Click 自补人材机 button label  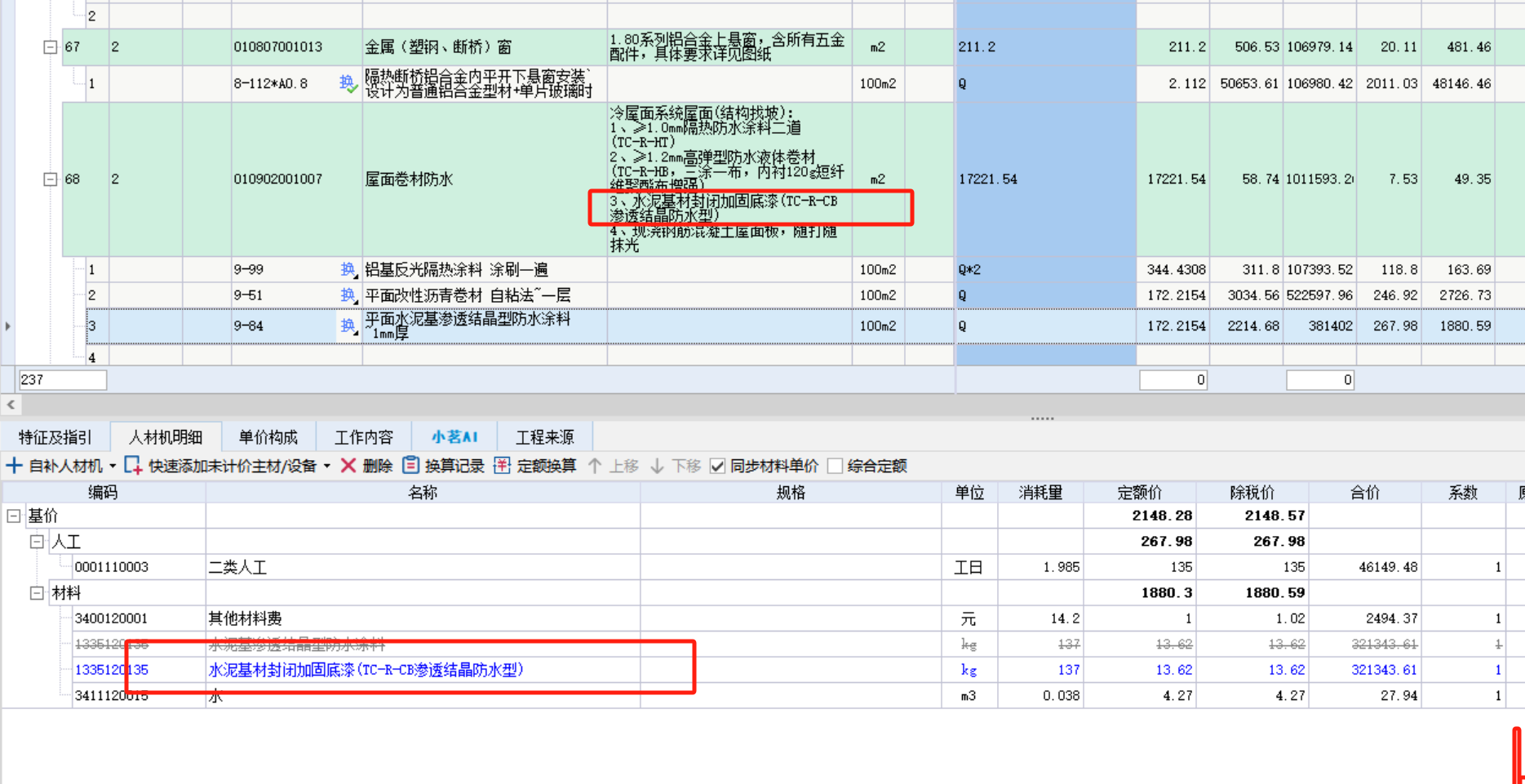tap(66, 466)
